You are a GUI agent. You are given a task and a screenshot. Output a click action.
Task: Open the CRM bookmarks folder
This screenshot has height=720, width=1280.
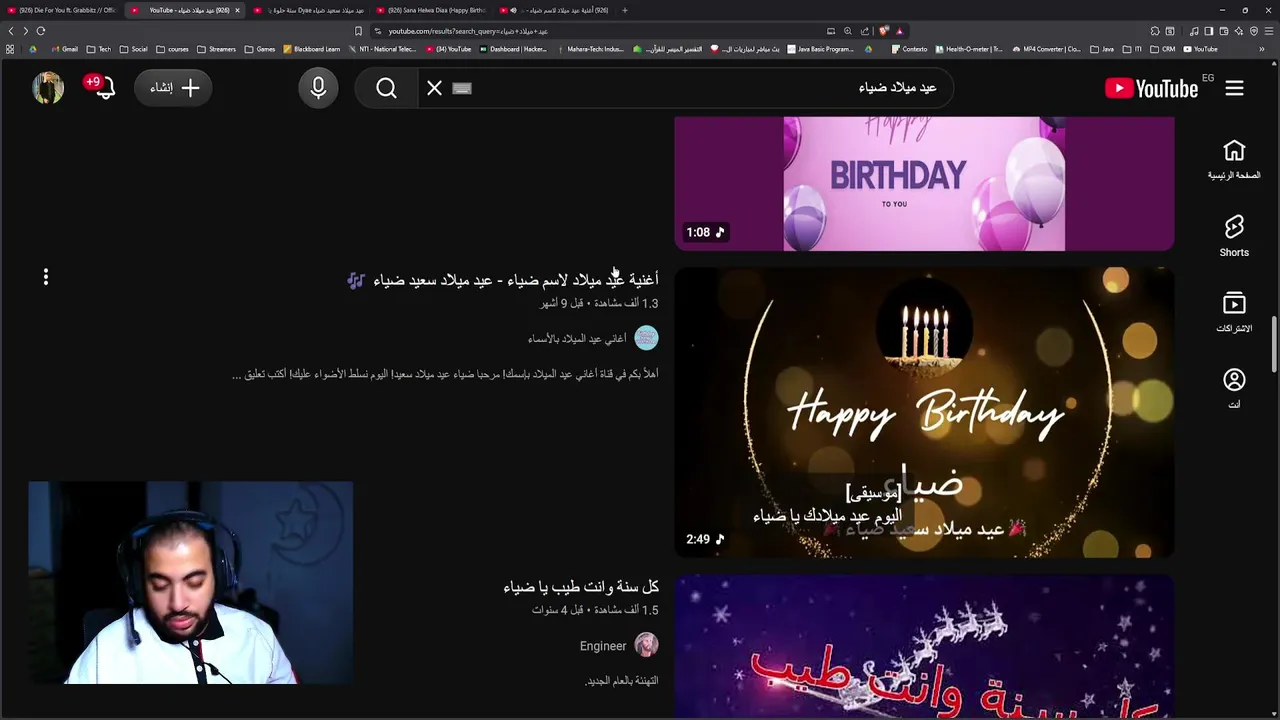point(1162,49)
